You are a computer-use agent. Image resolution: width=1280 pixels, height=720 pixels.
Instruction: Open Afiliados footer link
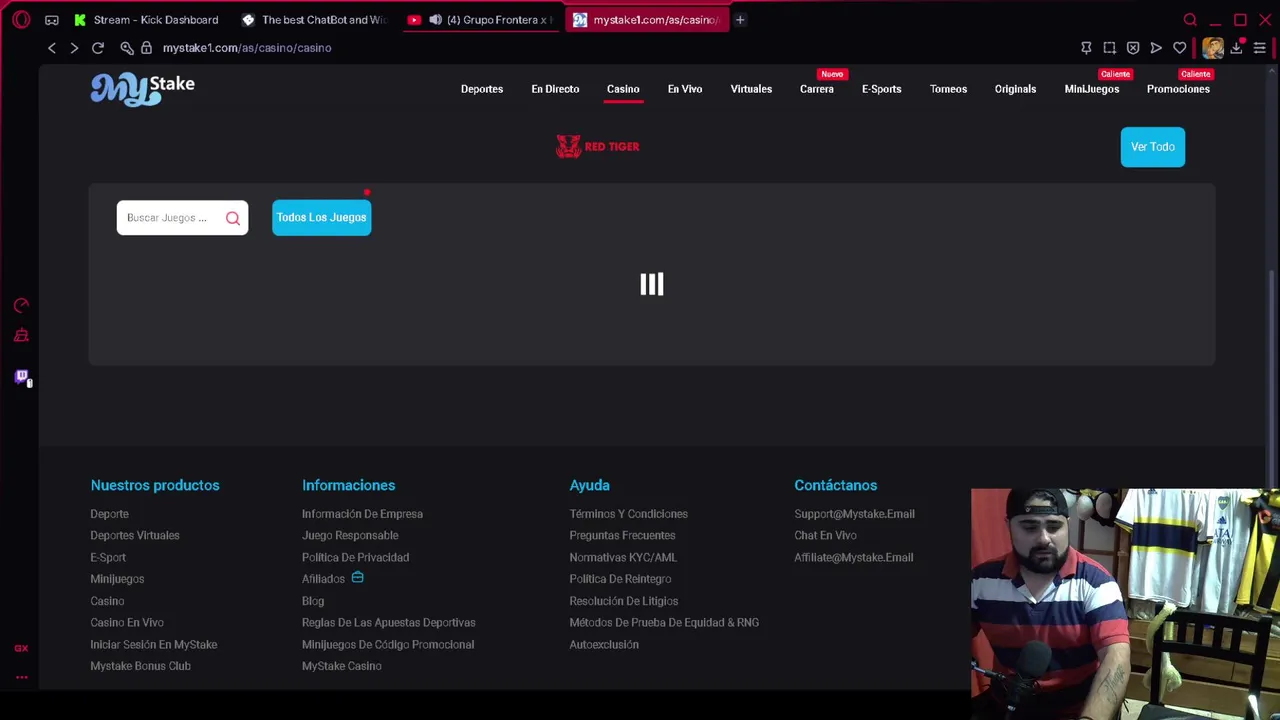coord(323,579)
